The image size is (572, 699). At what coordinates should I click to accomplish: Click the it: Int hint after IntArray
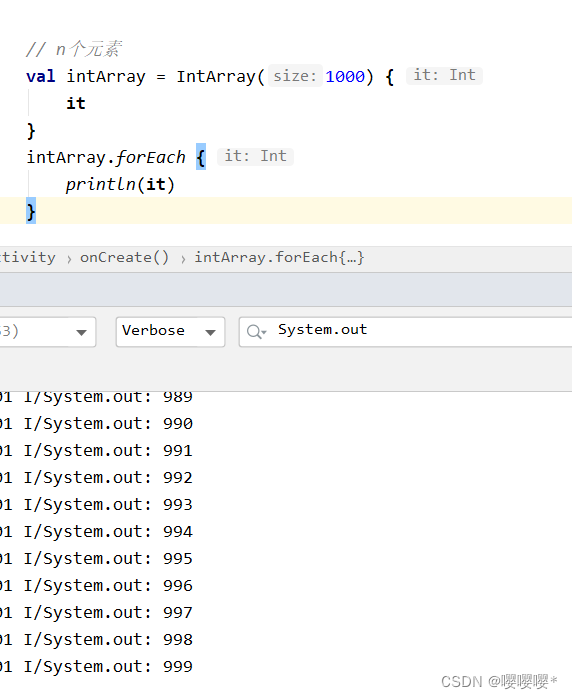point(444,75)
